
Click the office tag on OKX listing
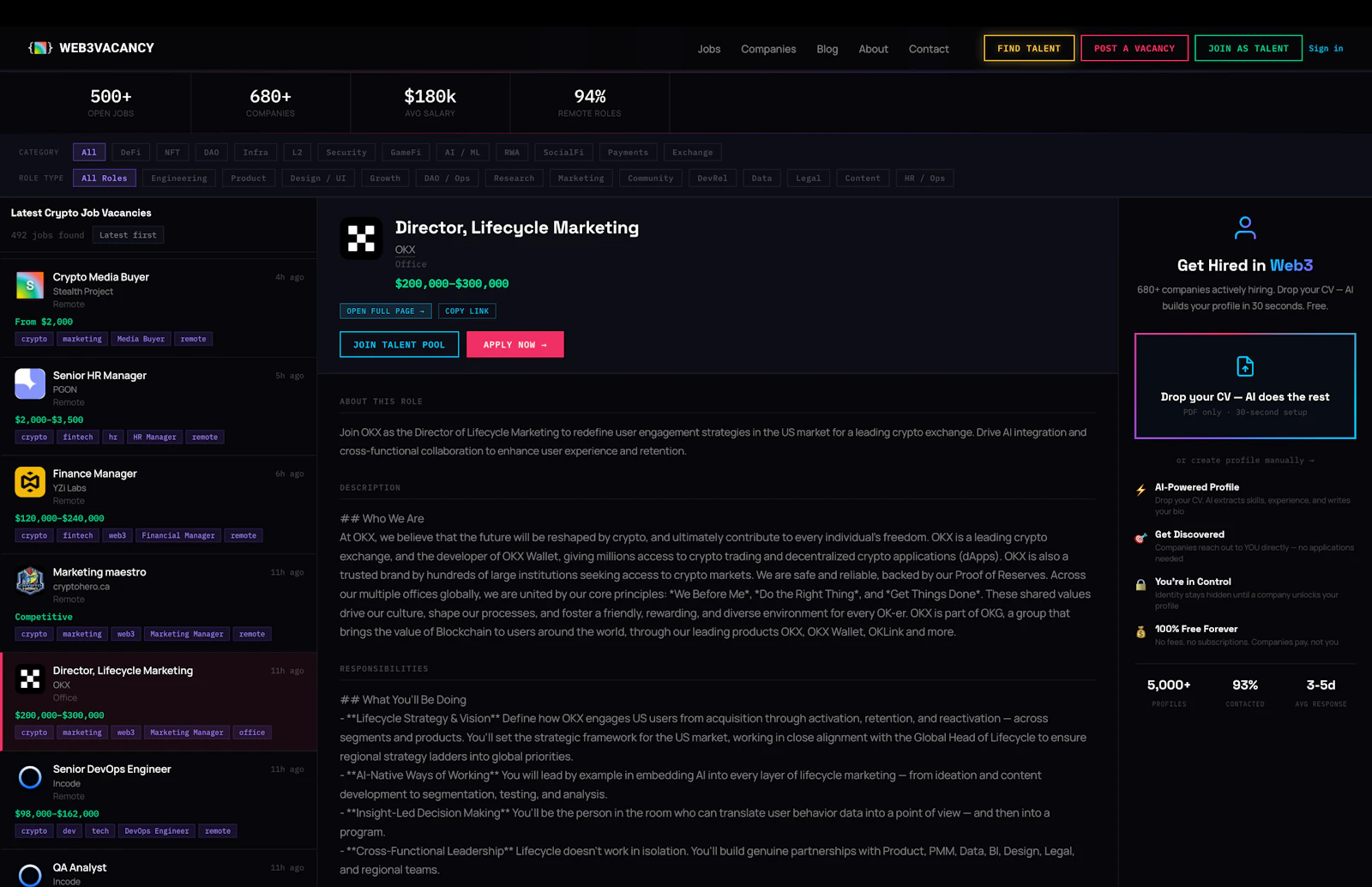tap(252, 733)
